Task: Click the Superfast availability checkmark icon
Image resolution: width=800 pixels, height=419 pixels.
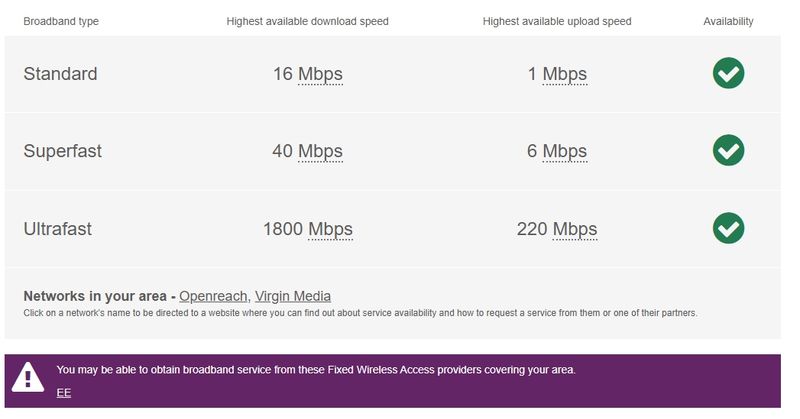Action: point(728,151)
